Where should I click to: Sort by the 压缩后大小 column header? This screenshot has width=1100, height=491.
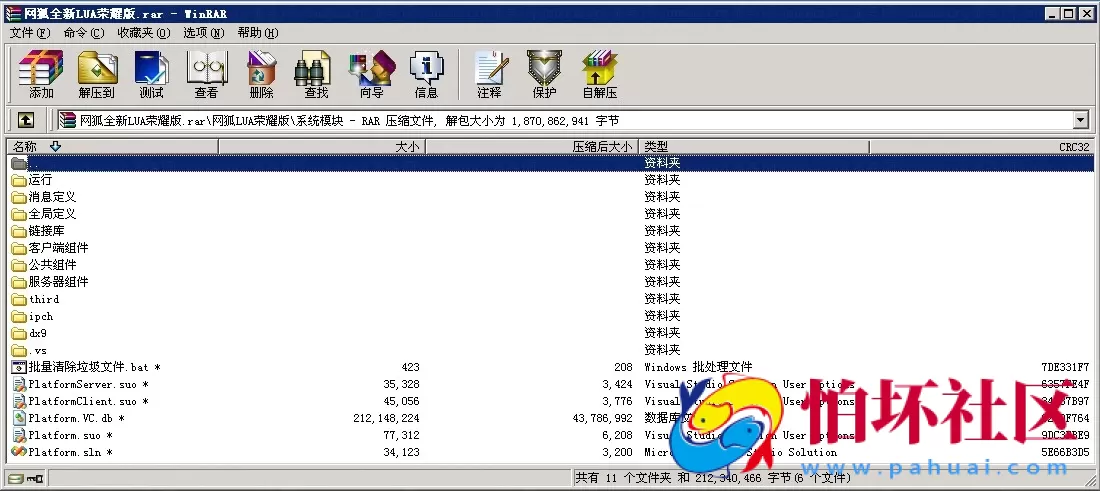(x=532, y=147)
